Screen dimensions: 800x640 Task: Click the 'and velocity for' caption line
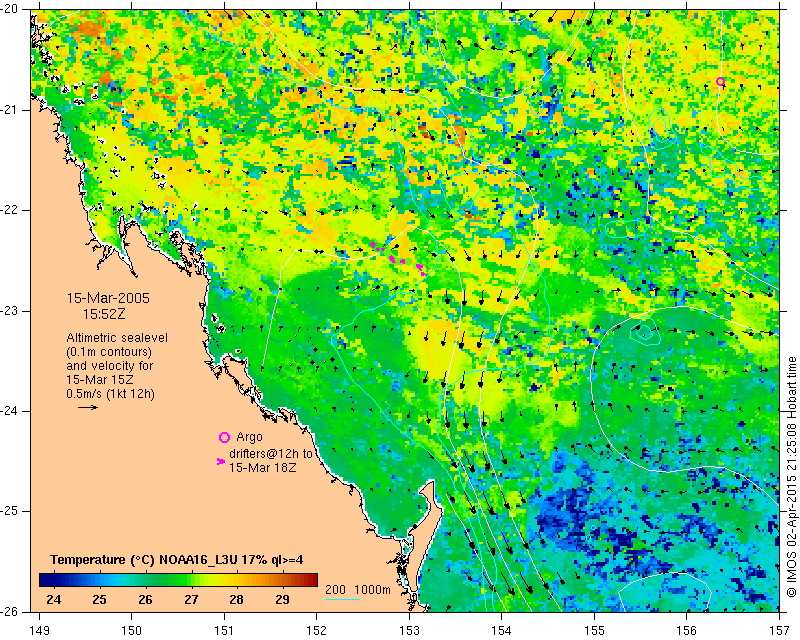(110, 366)
